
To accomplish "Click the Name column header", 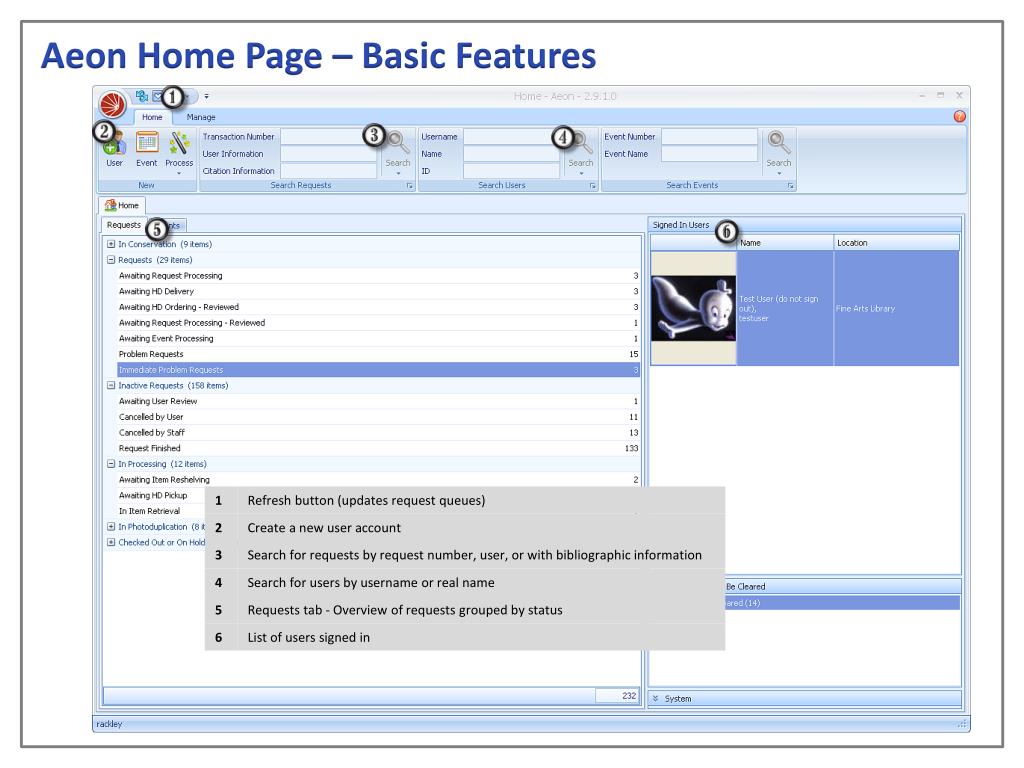I will pos(785,243).
